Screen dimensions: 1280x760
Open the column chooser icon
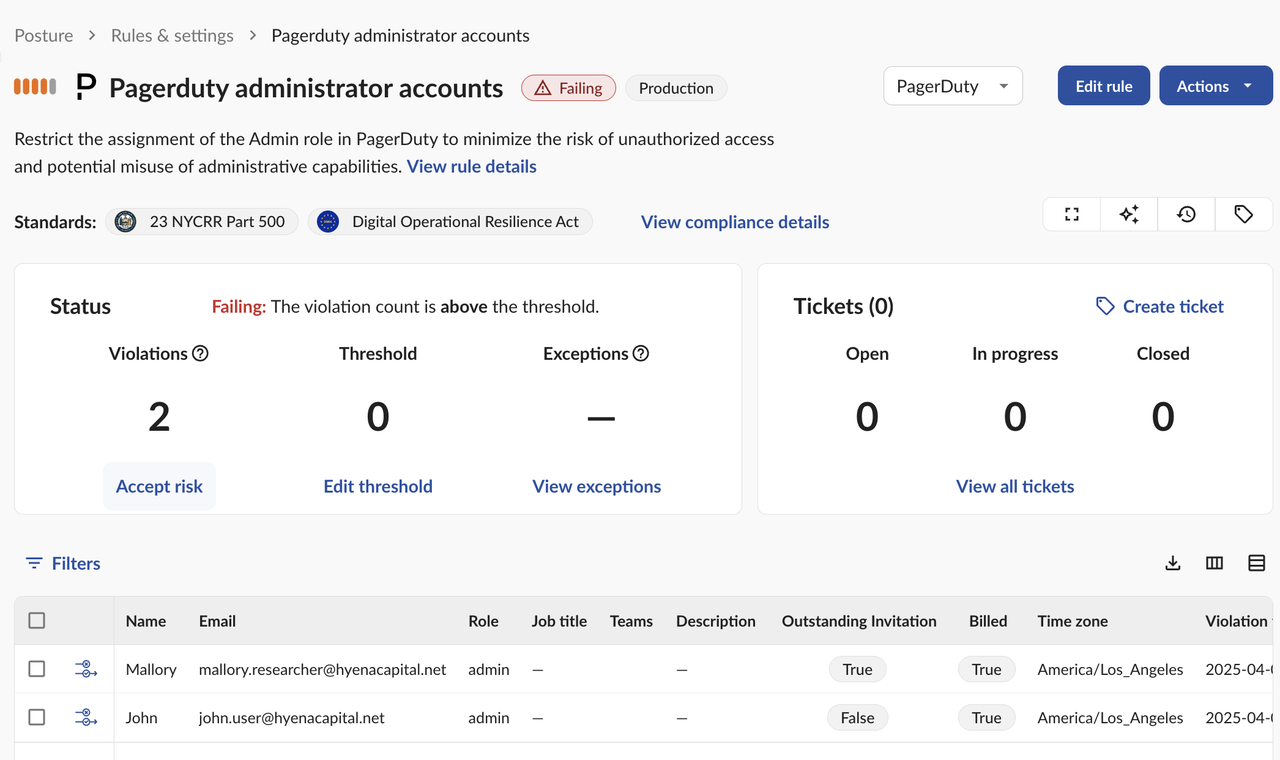[1215, 563]
